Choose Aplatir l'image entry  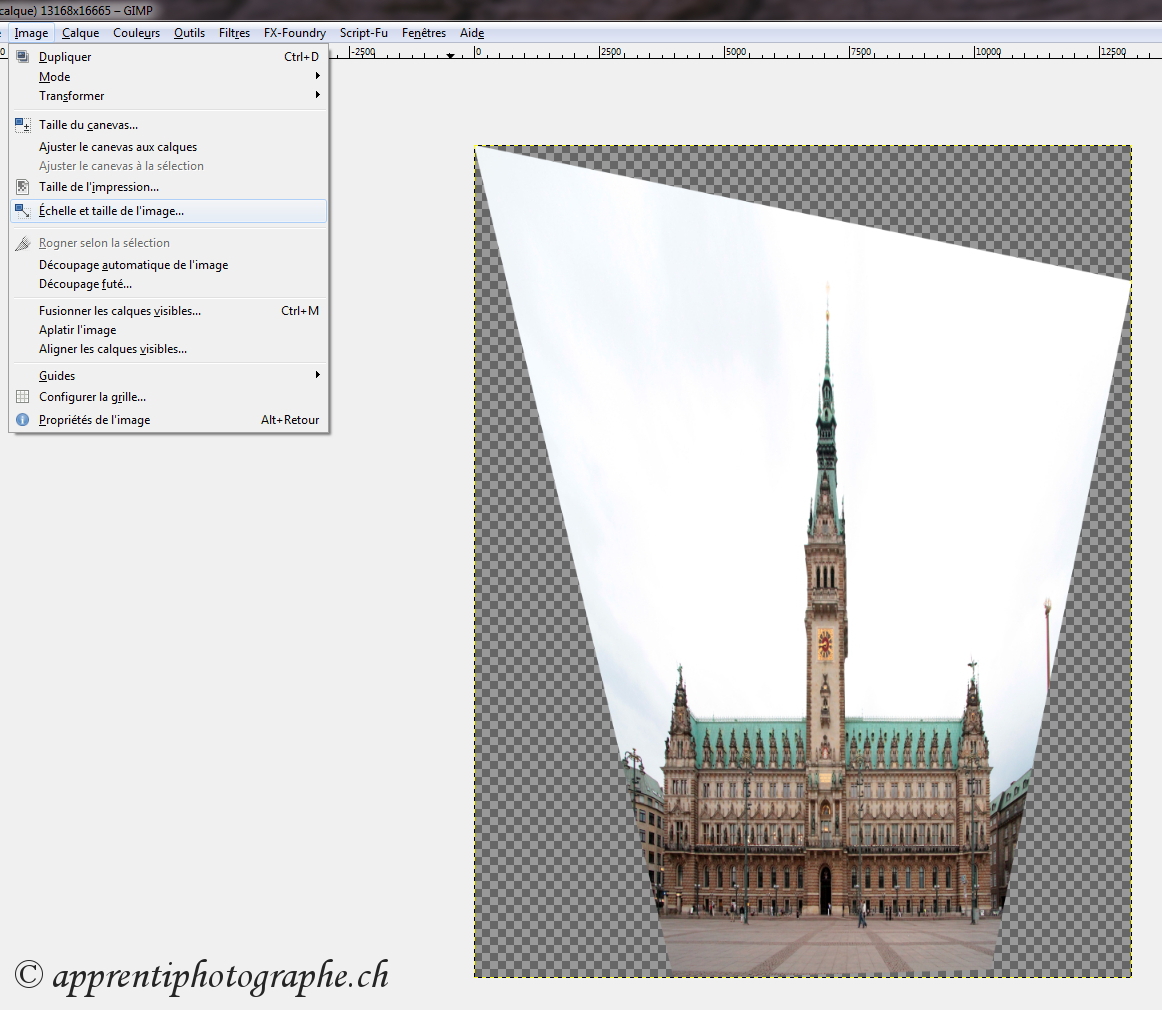coord(77,330)
